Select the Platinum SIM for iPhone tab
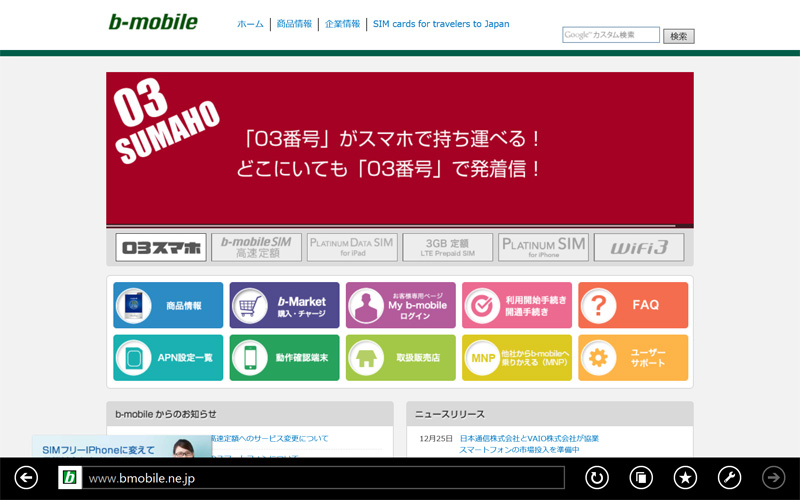 pyautogui.click(x=543, y=247)
